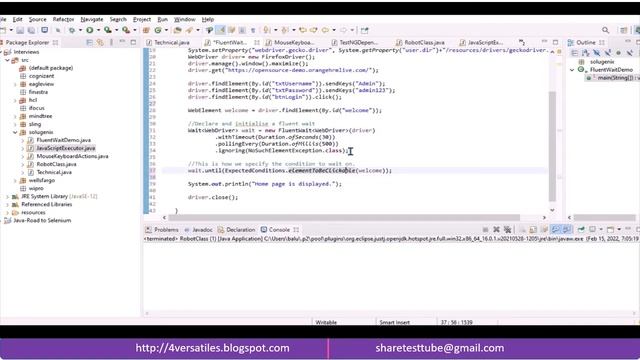Click the Save icon in the toolbar

[x=20, y=30]
